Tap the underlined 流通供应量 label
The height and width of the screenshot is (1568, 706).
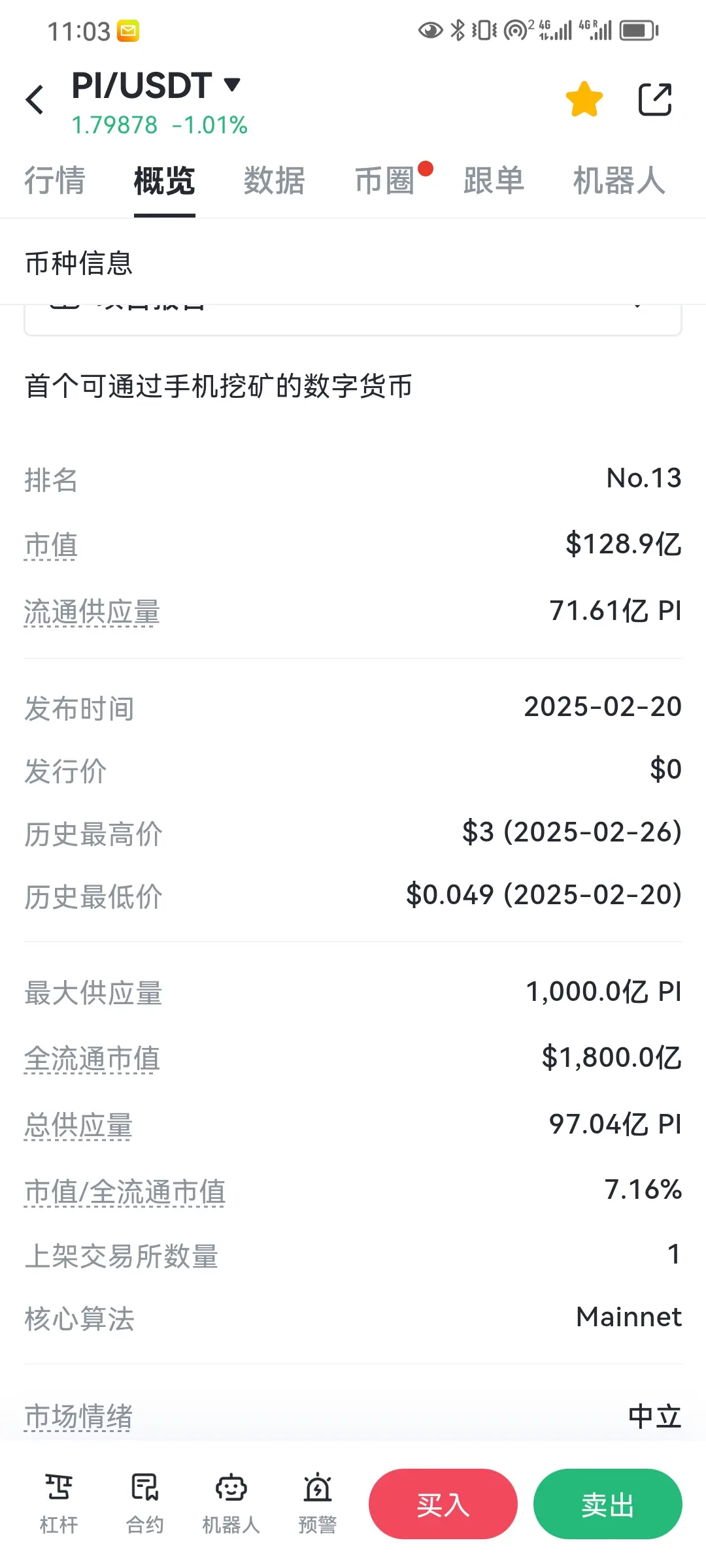[x=92, y=613]
